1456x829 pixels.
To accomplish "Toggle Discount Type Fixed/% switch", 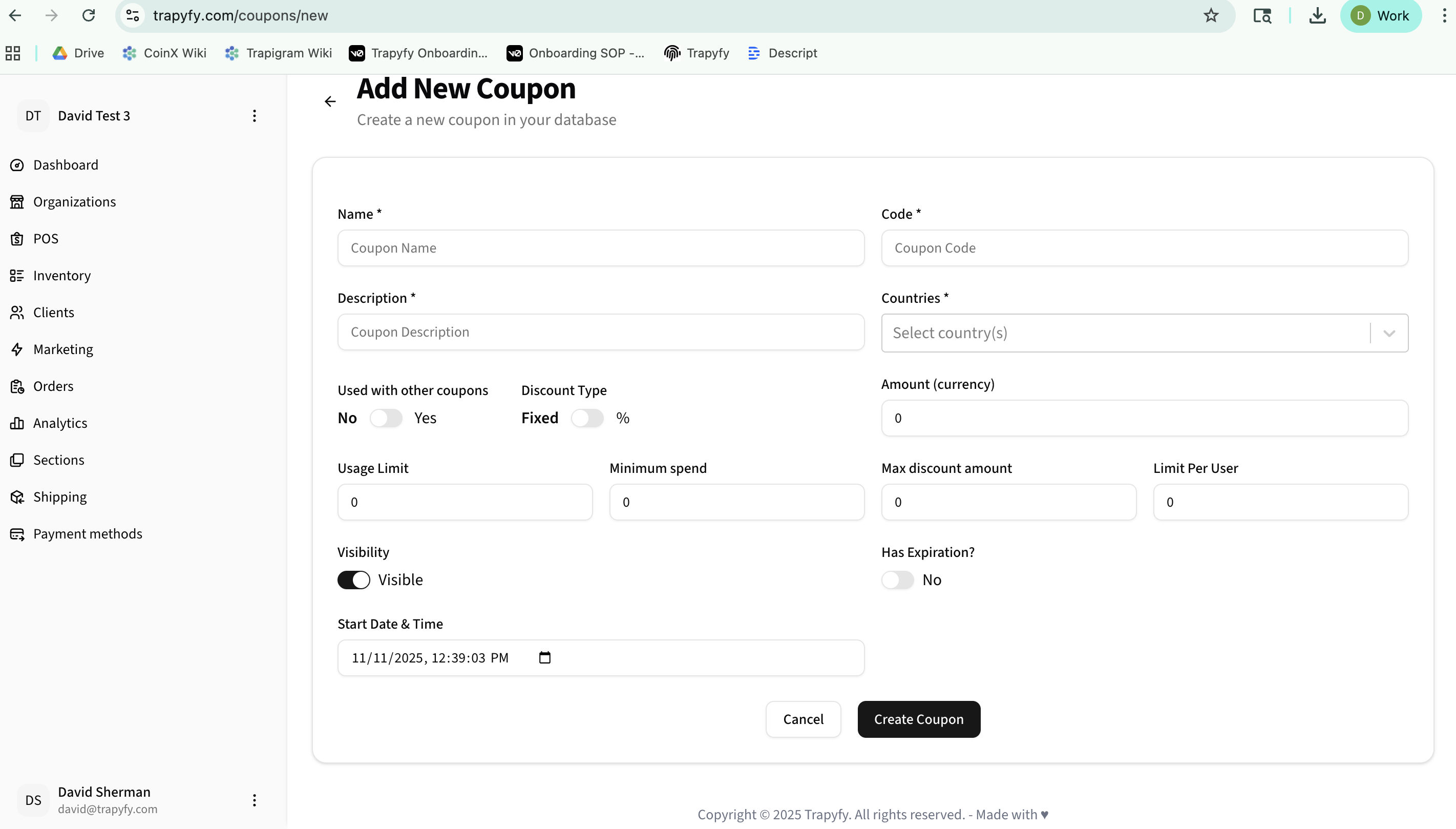I will [x=587, y=418].
